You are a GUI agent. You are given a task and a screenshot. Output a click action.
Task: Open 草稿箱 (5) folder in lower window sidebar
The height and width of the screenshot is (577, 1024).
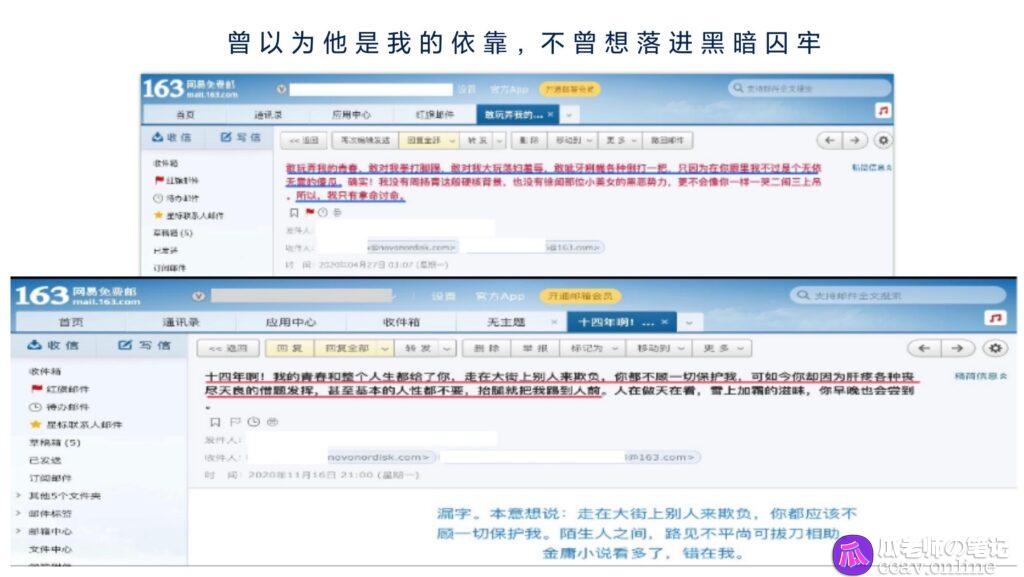[x=54, y=443]
